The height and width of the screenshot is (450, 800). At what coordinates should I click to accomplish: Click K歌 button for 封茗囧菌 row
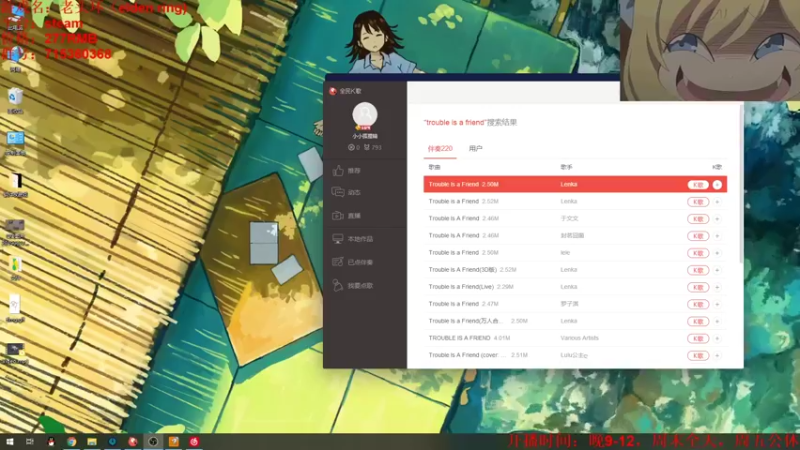coord(698,236)
